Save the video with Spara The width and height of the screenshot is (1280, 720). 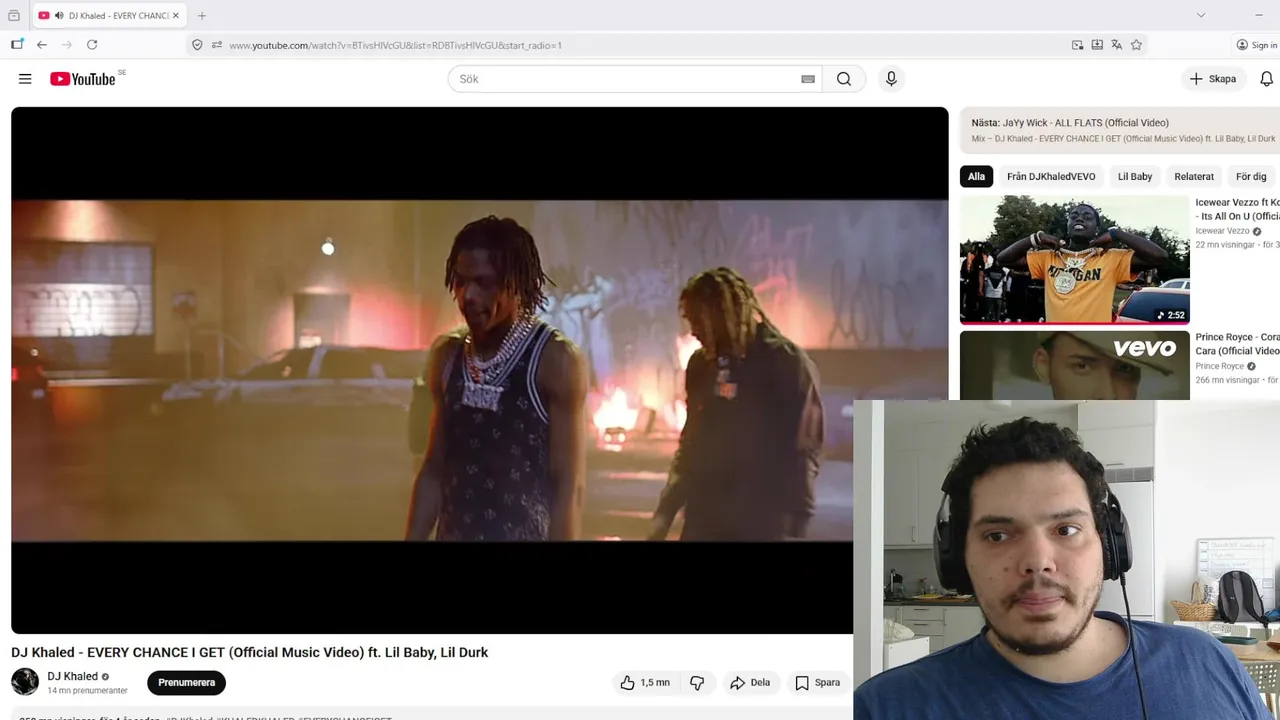coord(818,683)
